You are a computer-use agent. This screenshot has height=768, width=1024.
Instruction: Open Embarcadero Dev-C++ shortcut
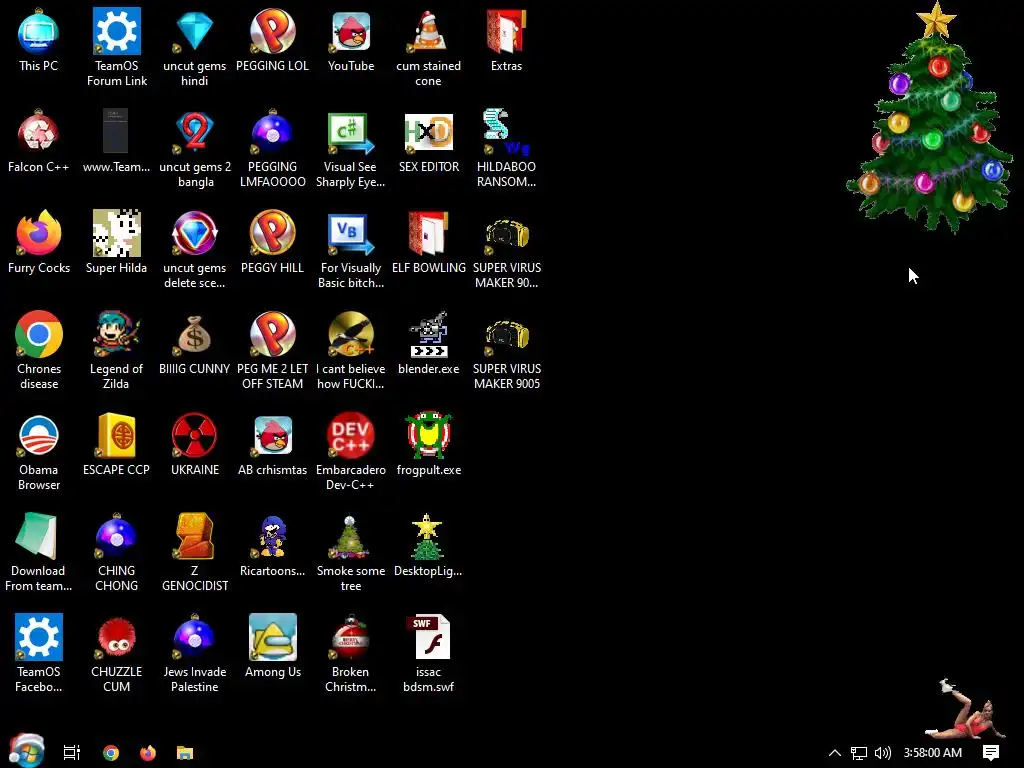[x=351, y=452]
